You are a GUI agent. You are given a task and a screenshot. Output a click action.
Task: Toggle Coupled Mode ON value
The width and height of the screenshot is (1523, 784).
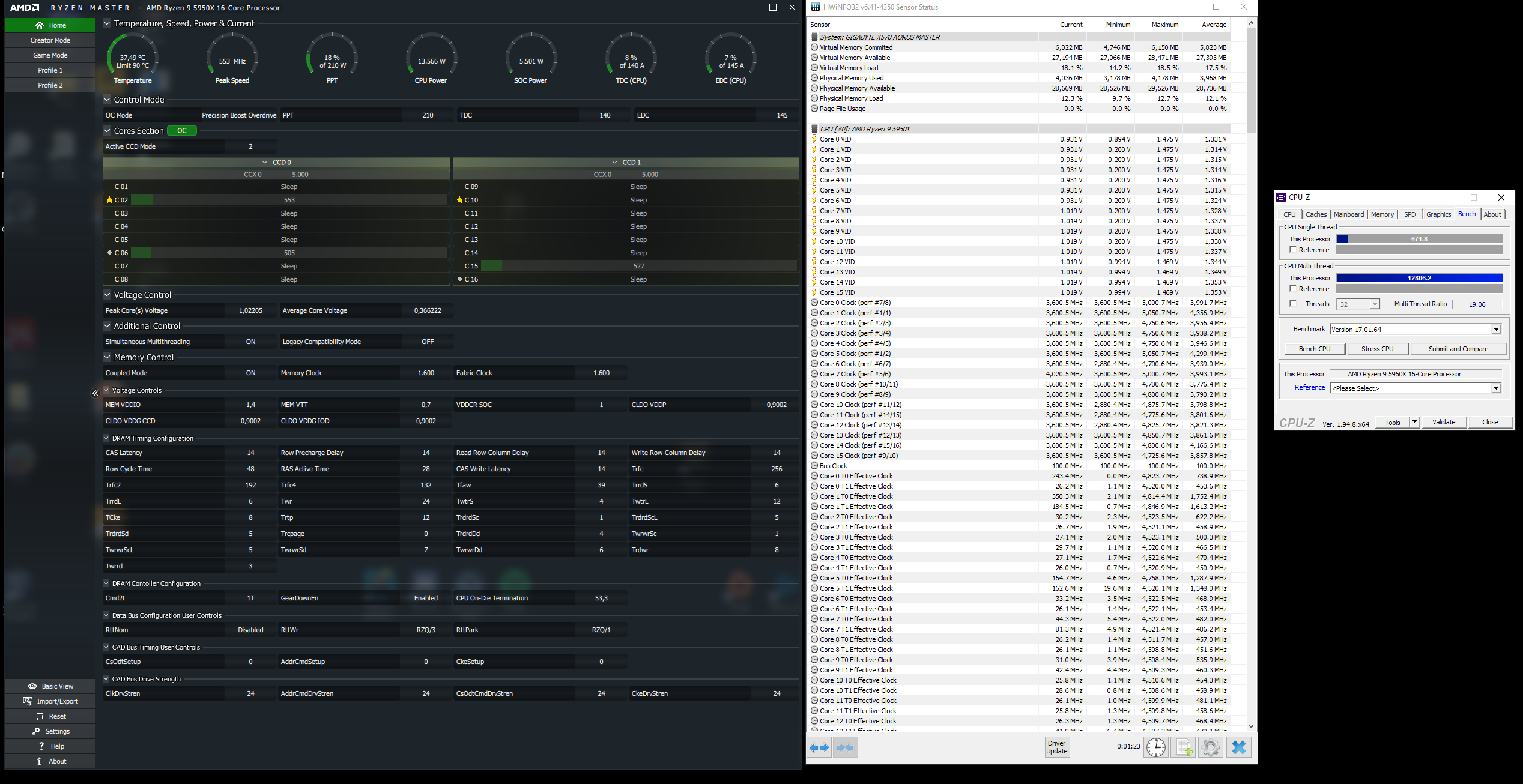250,373
